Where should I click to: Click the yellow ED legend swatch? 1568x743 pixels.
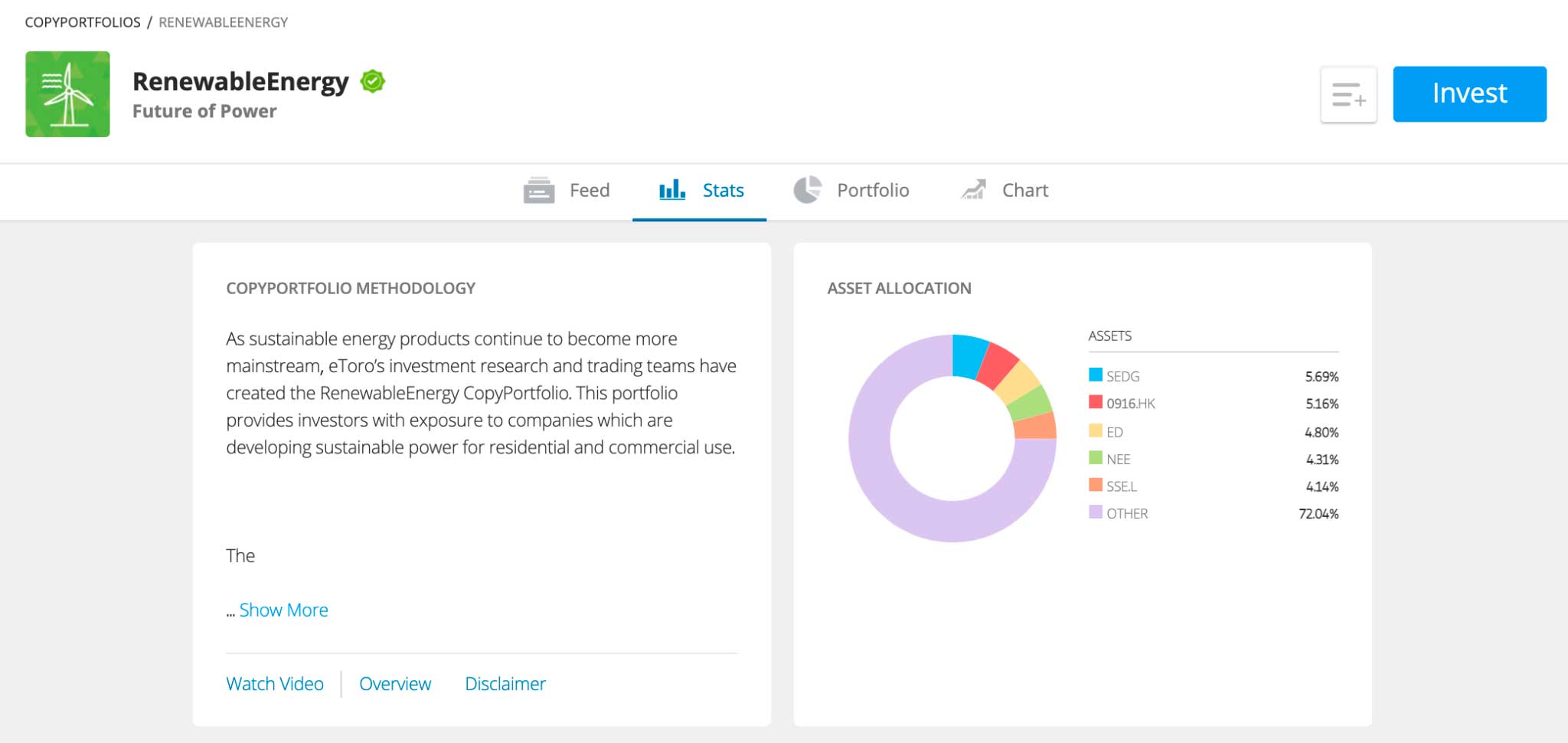pos(1096,430)
